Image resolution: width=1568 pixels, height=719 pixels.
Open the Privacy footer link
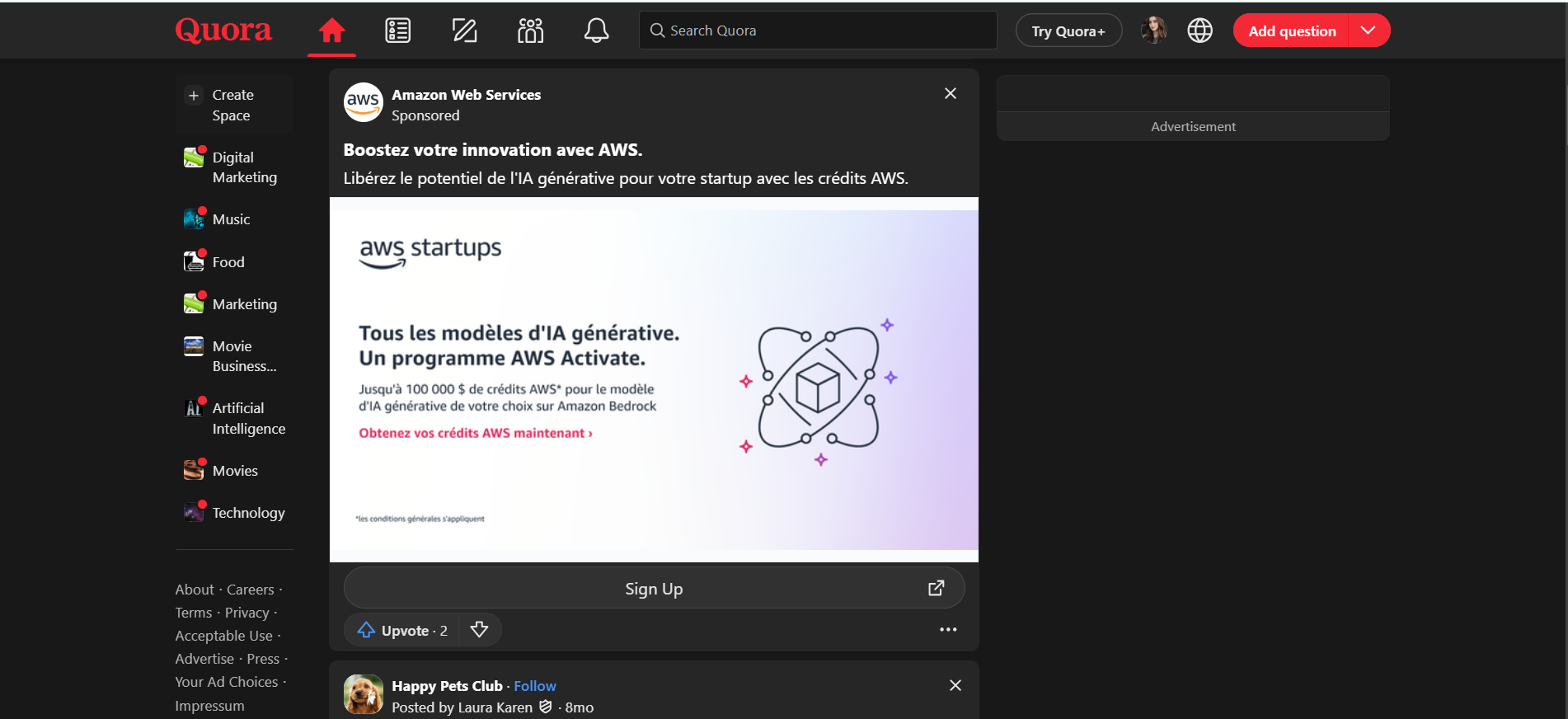click(x=247, y=613)
